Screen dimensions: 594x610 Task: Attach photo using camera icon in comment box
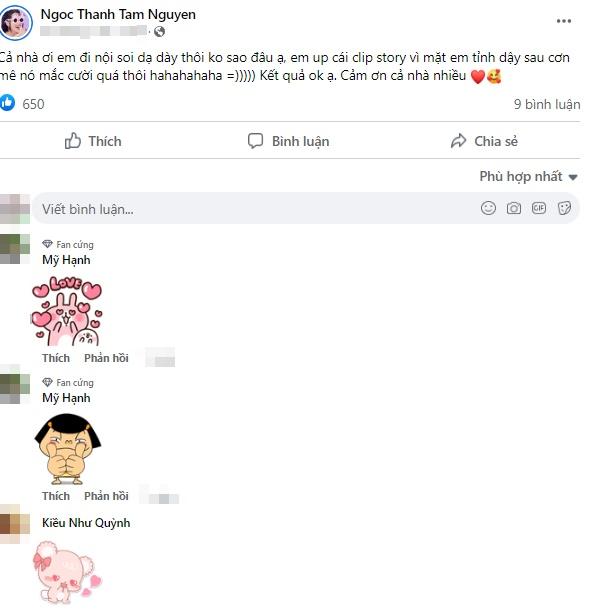513,209
